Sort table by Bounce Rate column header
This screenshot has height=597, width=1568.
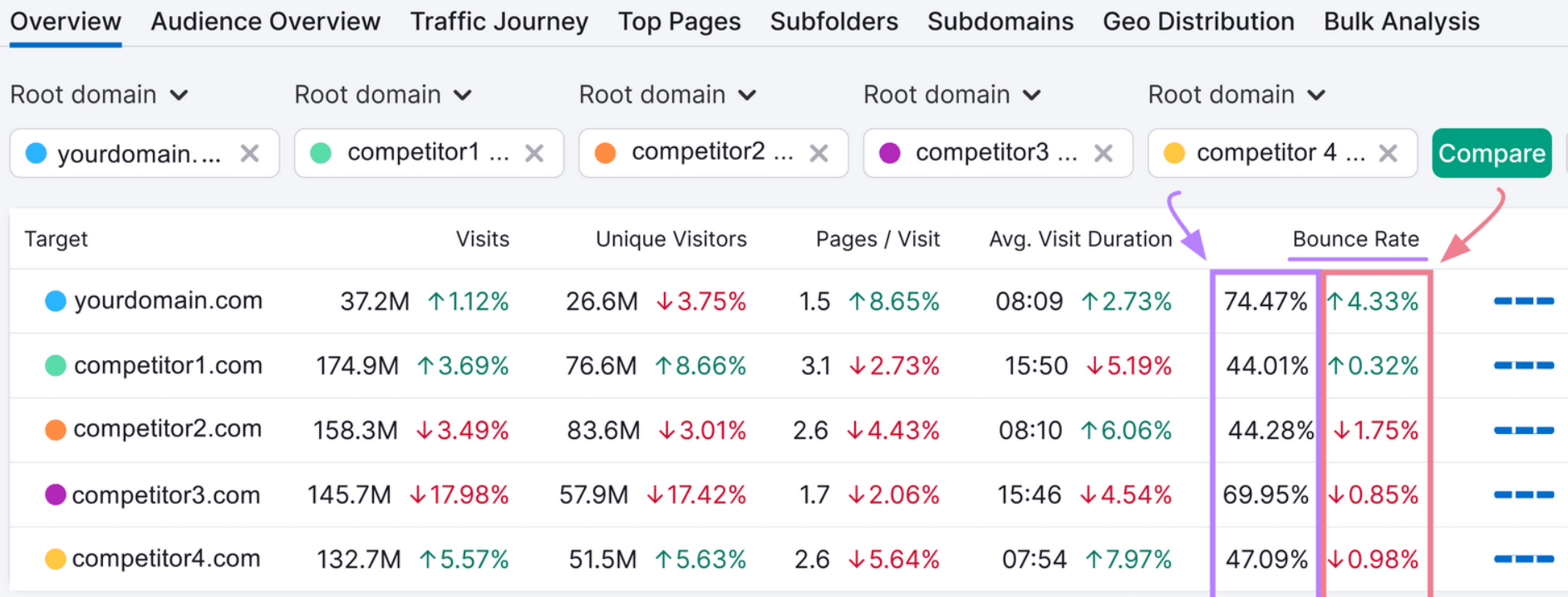1354,239
